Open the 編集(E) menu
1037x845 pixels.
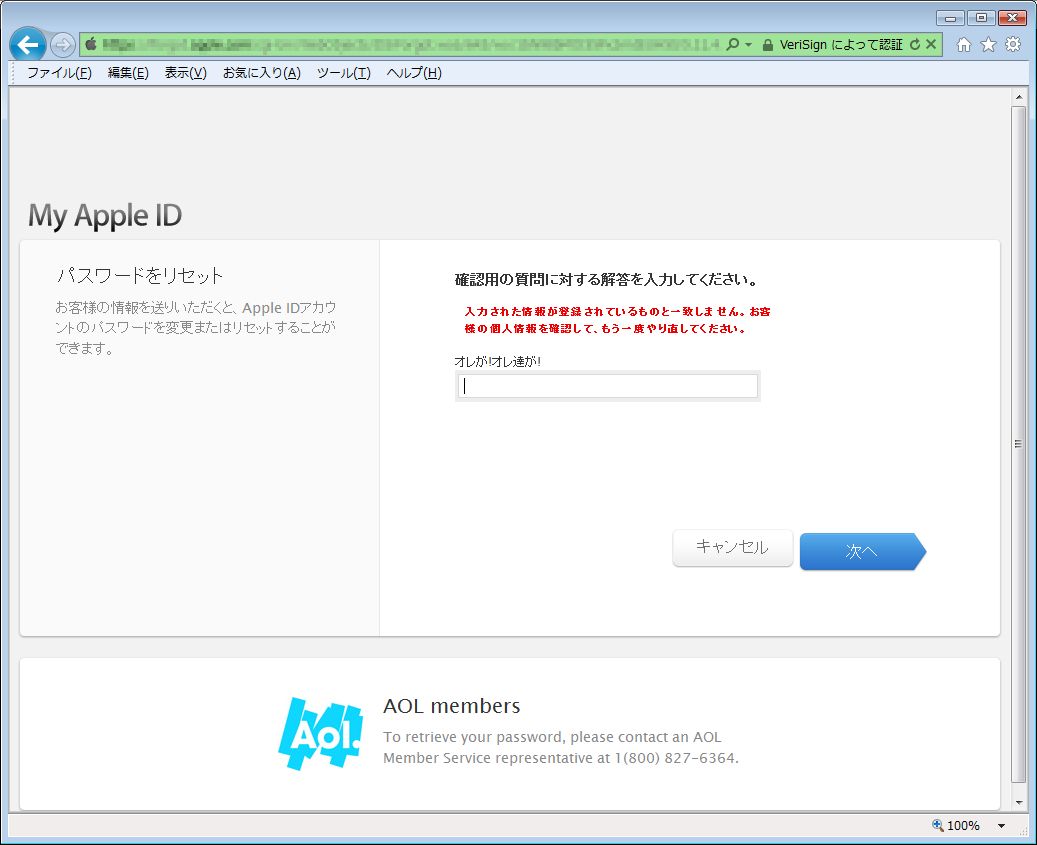pyautogui.click(x=128, y=73)
